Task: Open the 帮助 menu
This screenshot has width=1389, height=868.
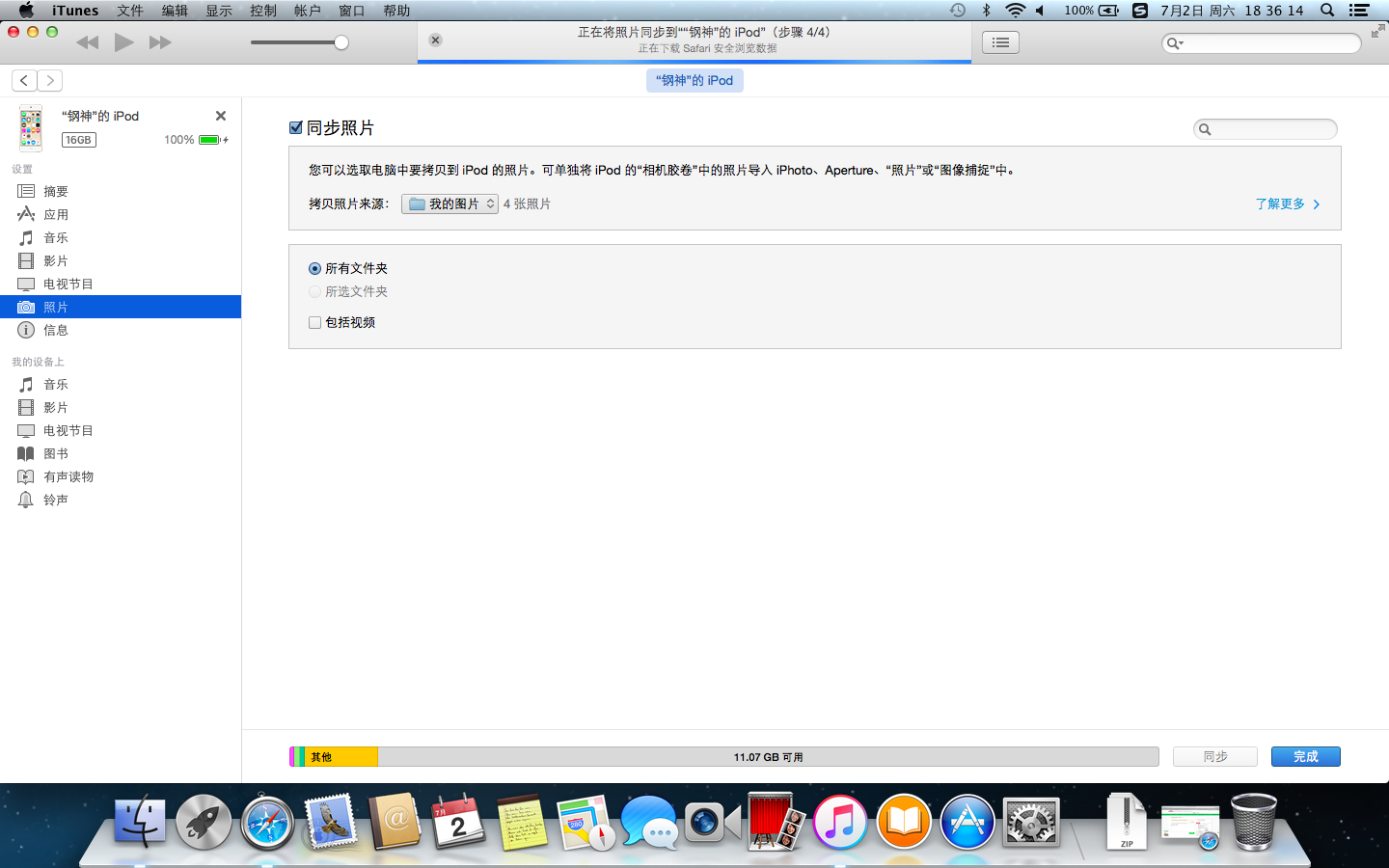Action: tap(396, 11)
